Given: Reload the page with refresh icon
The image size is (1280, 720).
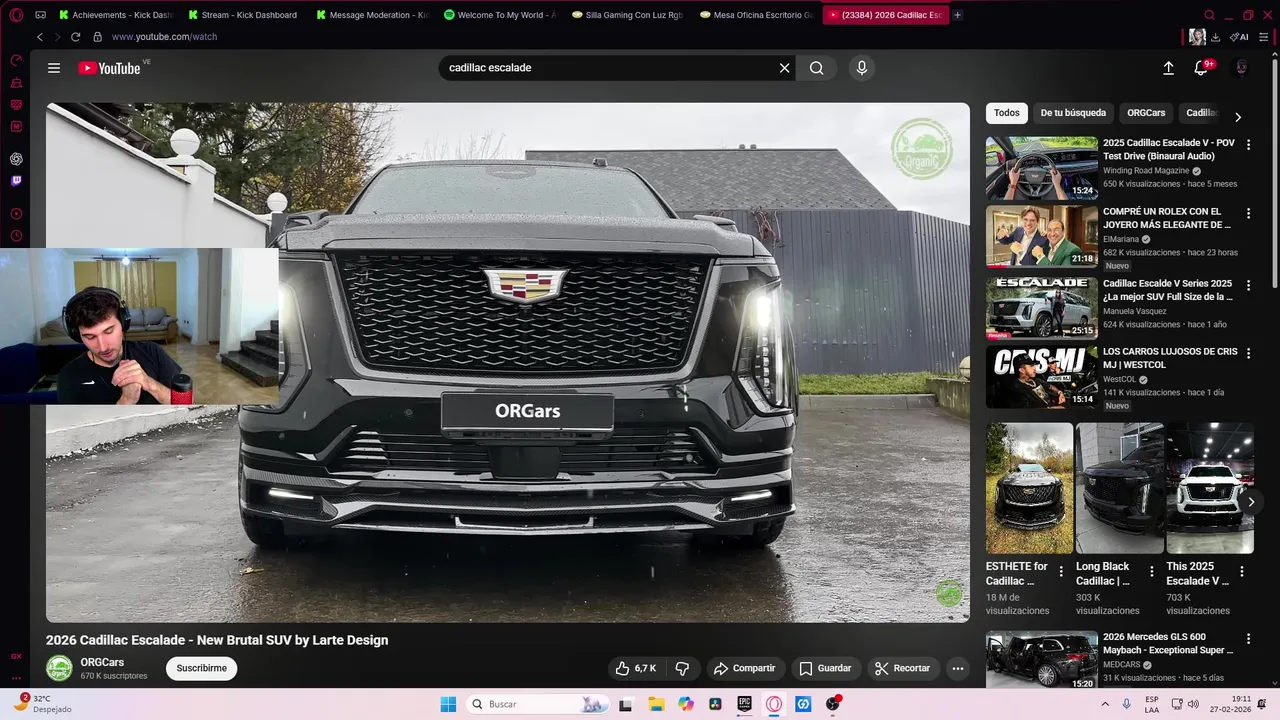Looking at the screenshot, I should [x=76, y=37].
